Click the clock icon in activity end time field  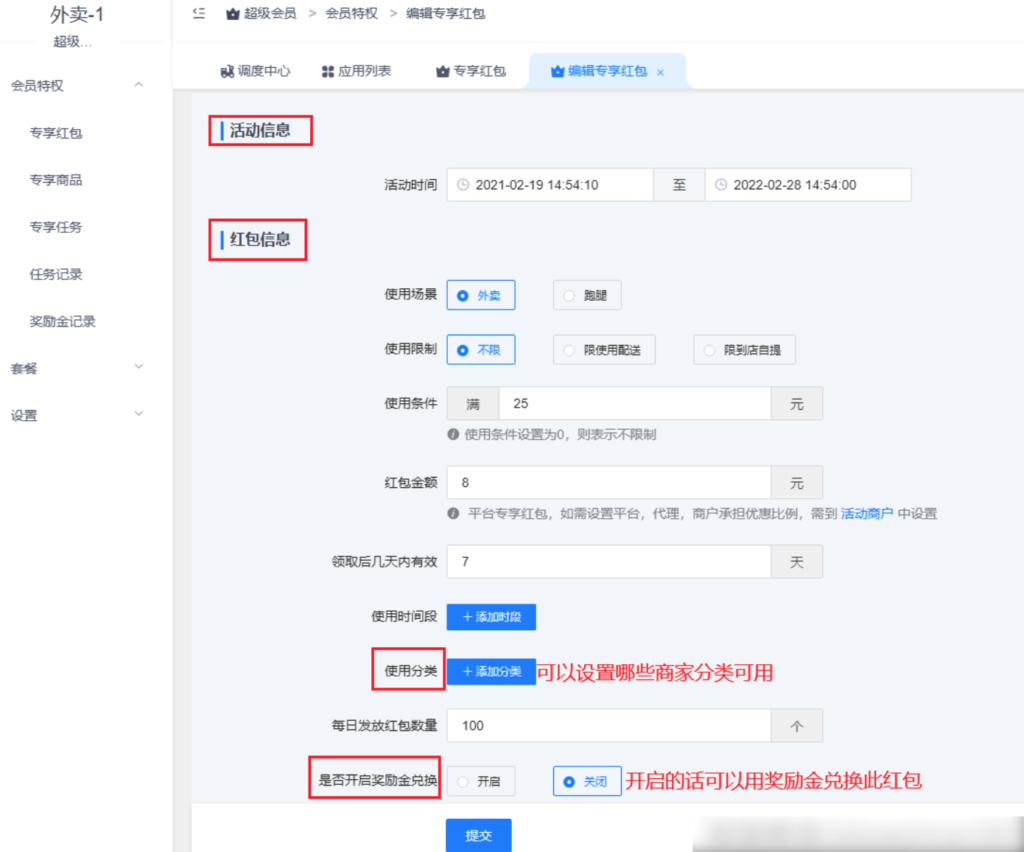719,184
